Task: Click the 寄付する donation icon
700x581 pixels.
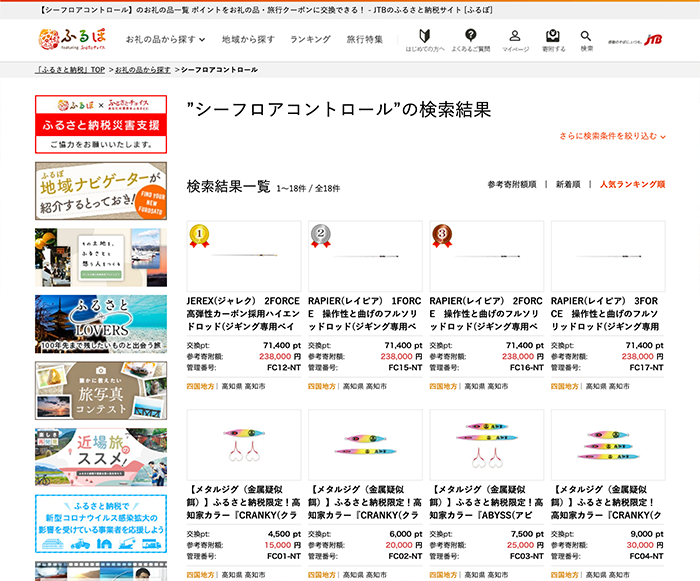Action: (x=553, y=40)
